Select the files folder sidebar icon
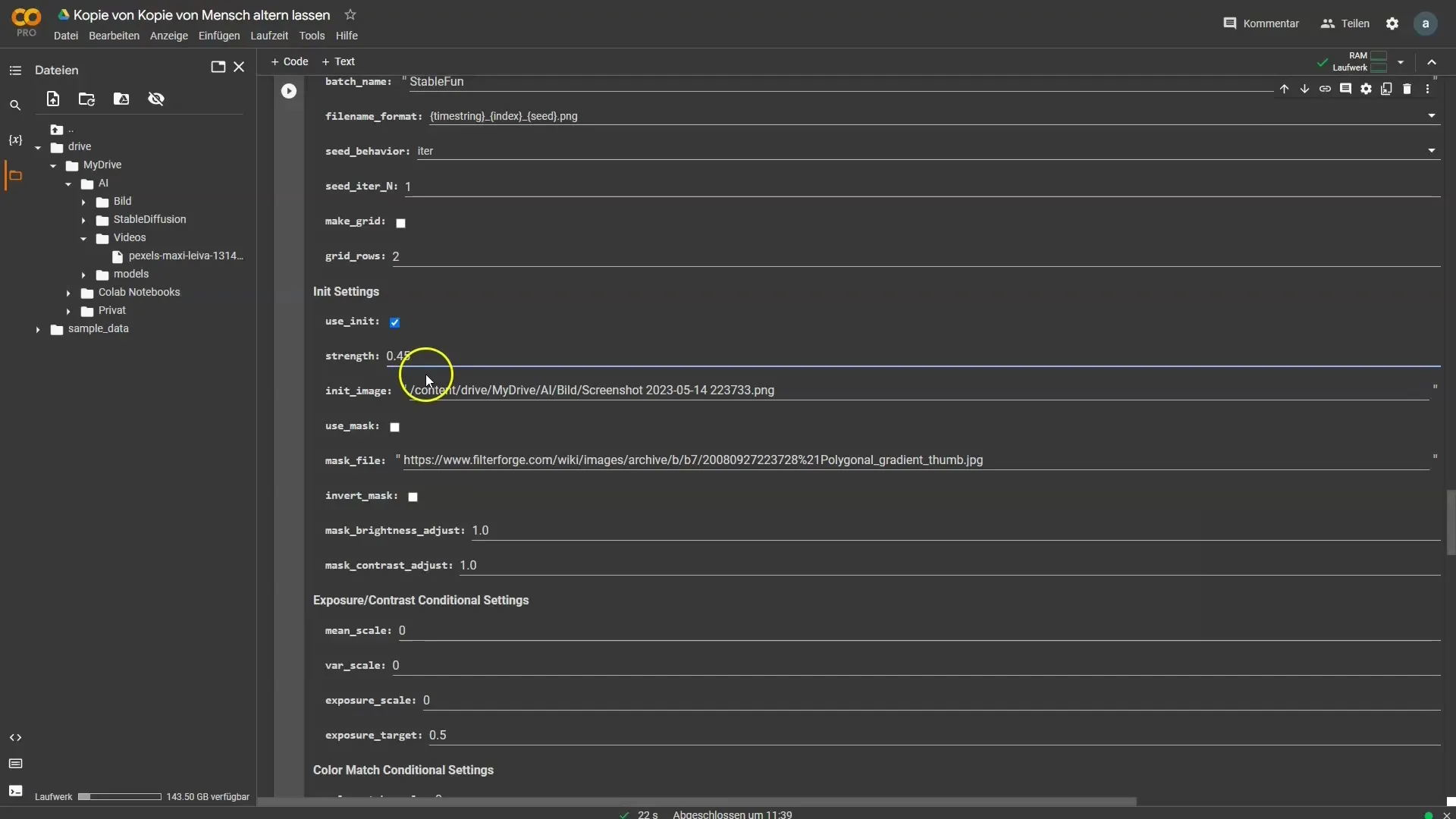Viewport: 1456px width, 819px height. coord(15,175)
